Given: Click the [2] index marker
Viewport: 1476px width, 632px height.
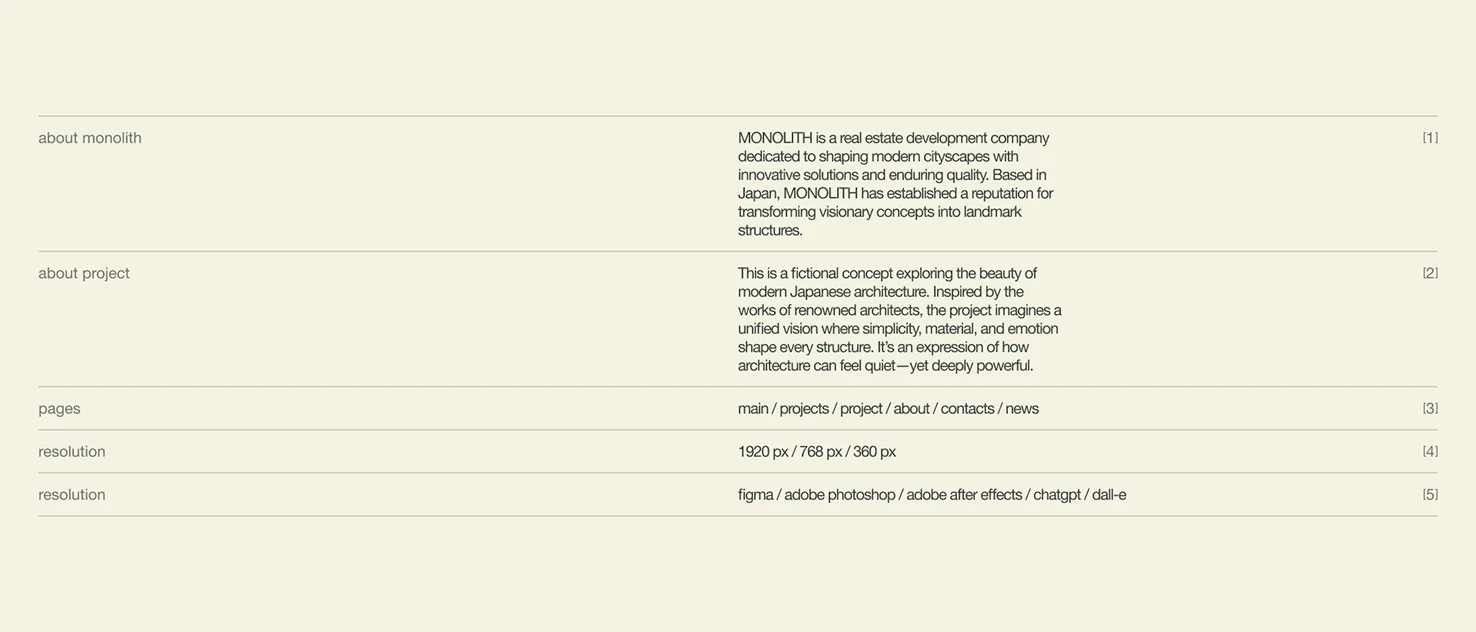Looking at the screenshot, I should (1430, 273).
